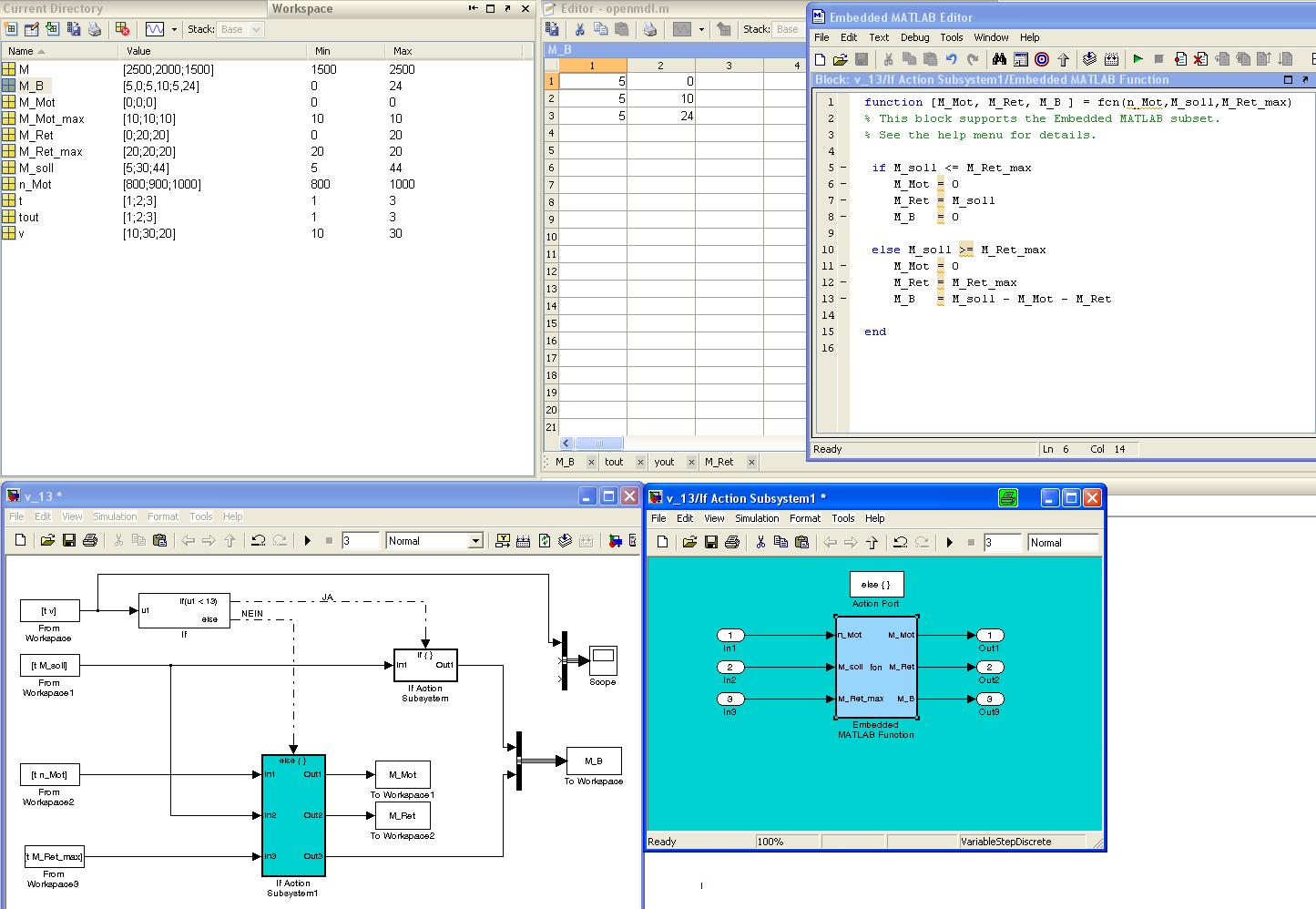Run the model with the green play icon
The height and width of the screenshot is (909, 1316).
[1137, 59]
